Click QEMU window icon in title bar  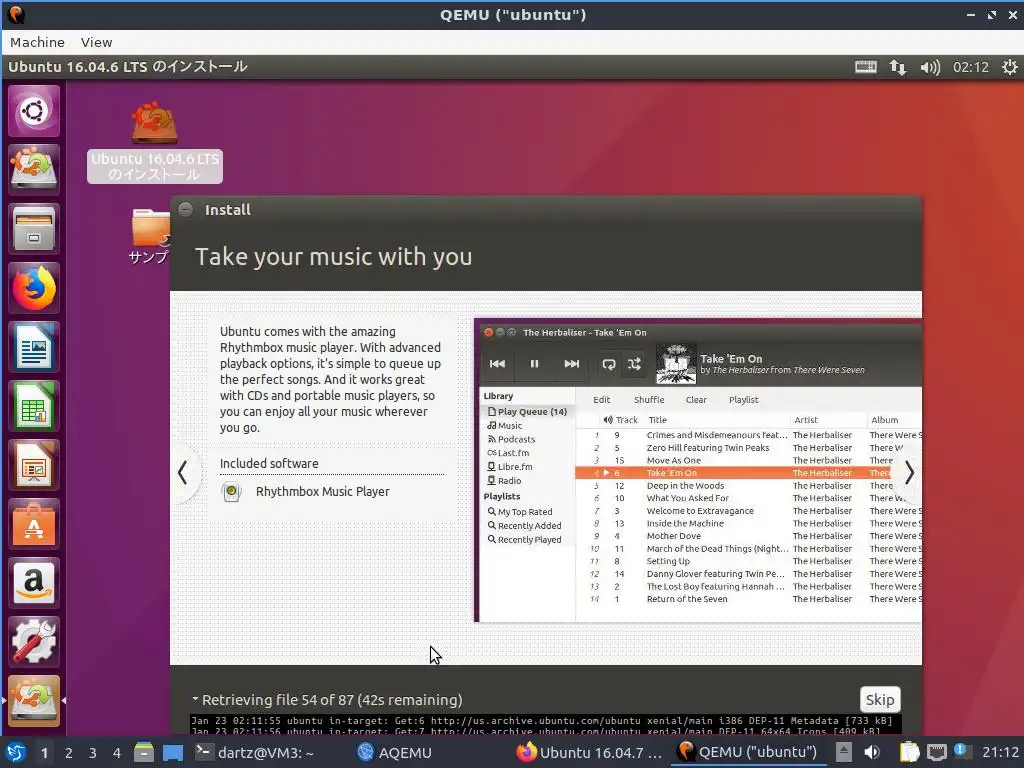[16, 14]
